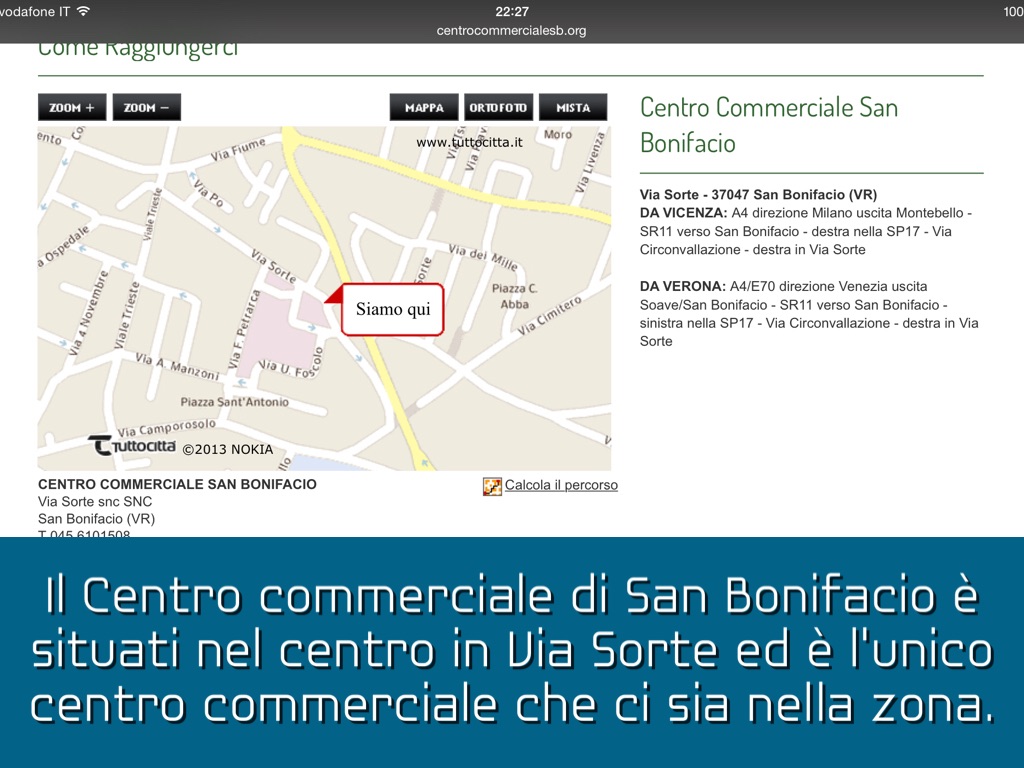Viewport: 1024px width, 768px height.
Task: Tap the Via dei Mille street label
Action: [483, 256]
